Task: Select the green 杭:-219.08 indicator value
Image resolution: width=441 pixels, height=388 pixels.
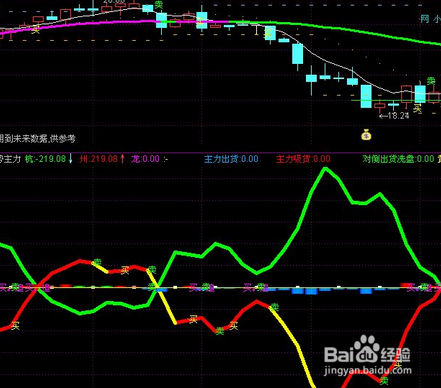Action: [x=46, y=159]
